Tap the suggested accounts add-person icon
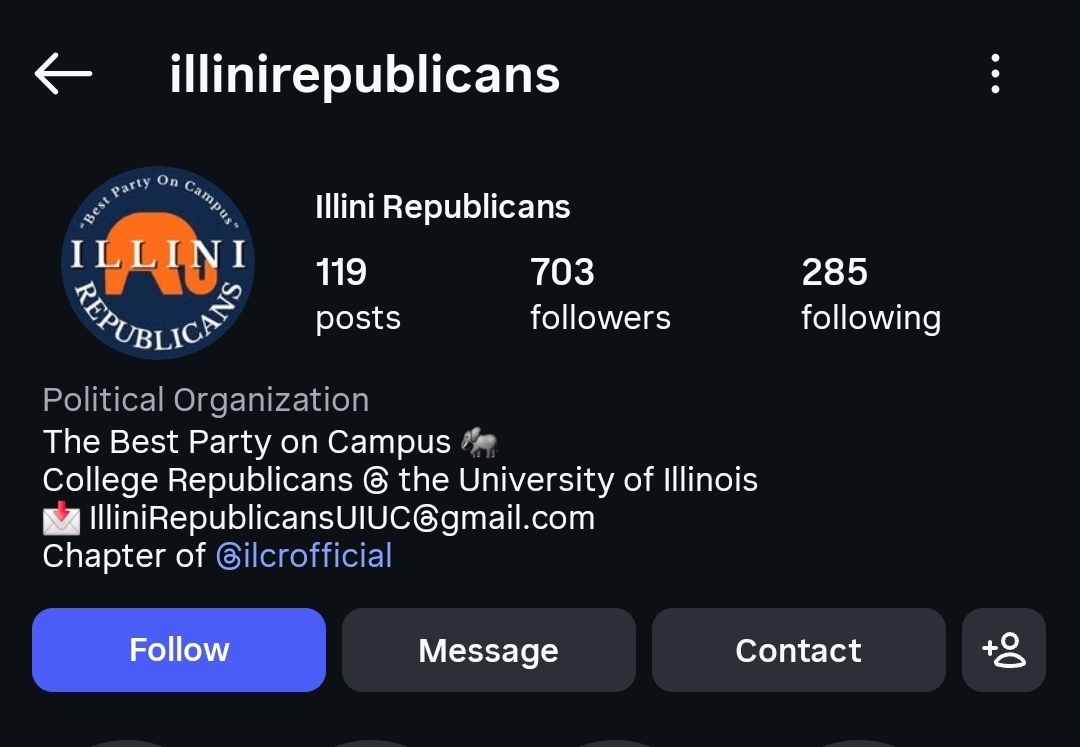This screenshot has height=747, width=1080. 1003,650
